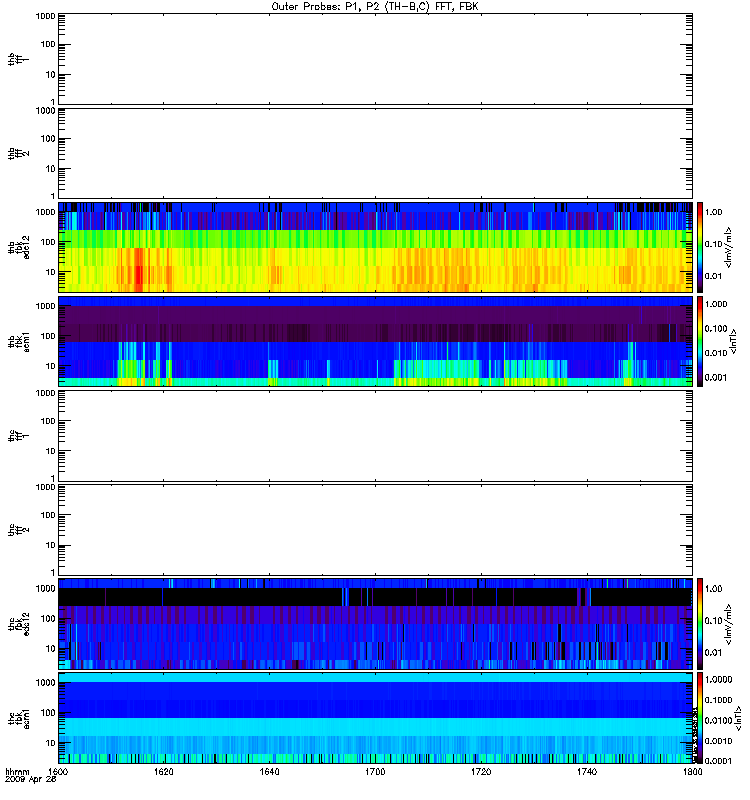750x800 pixels.
Task: Click the plot title 'Outer Probes: P1, P2 (TH-B,C) FFT, FBK'
Action: click(375, 7)
